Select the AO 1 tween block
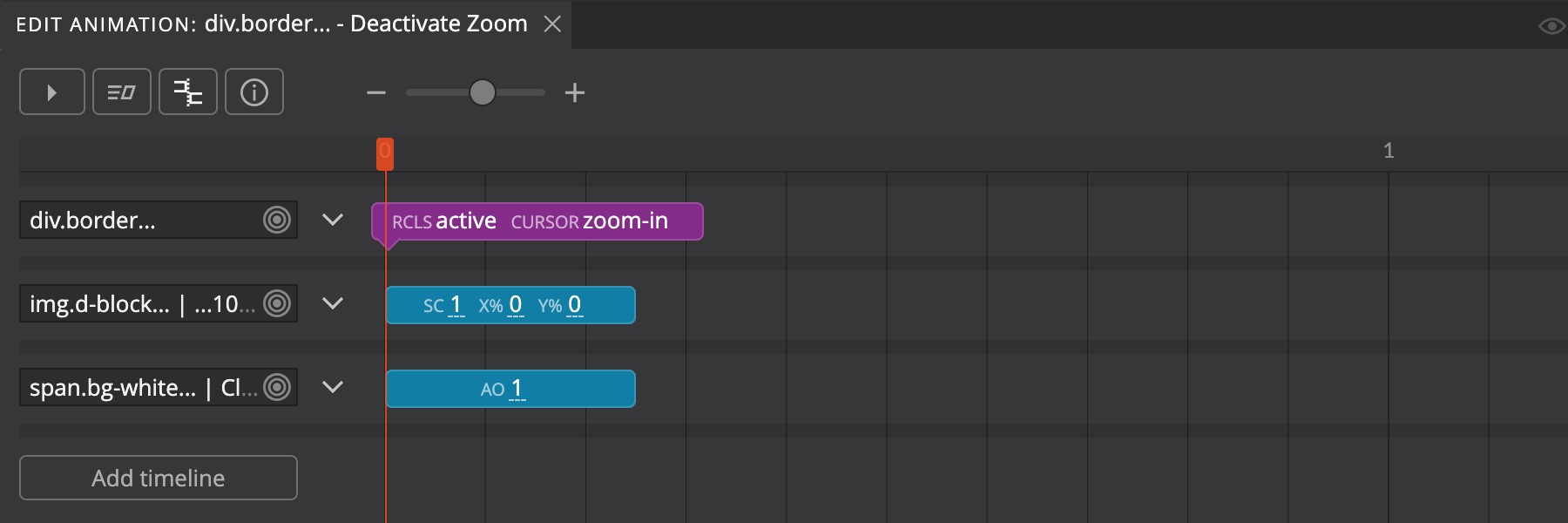 [x=510, y=389]
